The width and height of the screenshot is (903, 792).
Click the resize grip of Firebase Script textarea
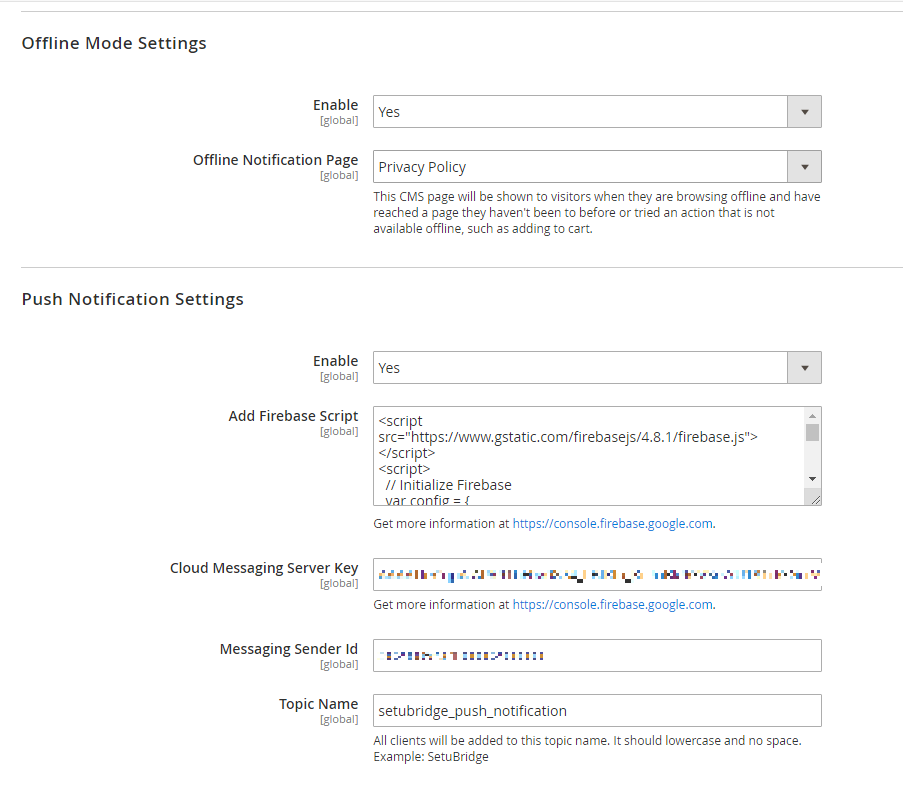[x=814, y=497]
